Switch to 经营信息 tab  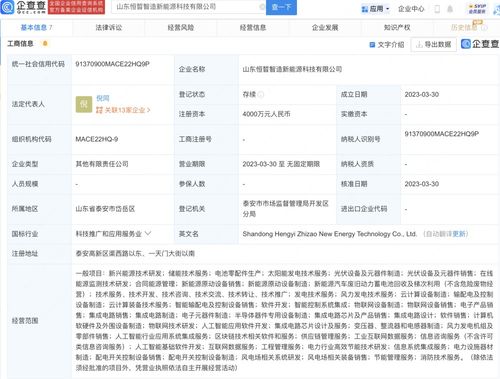coord(253,28)
